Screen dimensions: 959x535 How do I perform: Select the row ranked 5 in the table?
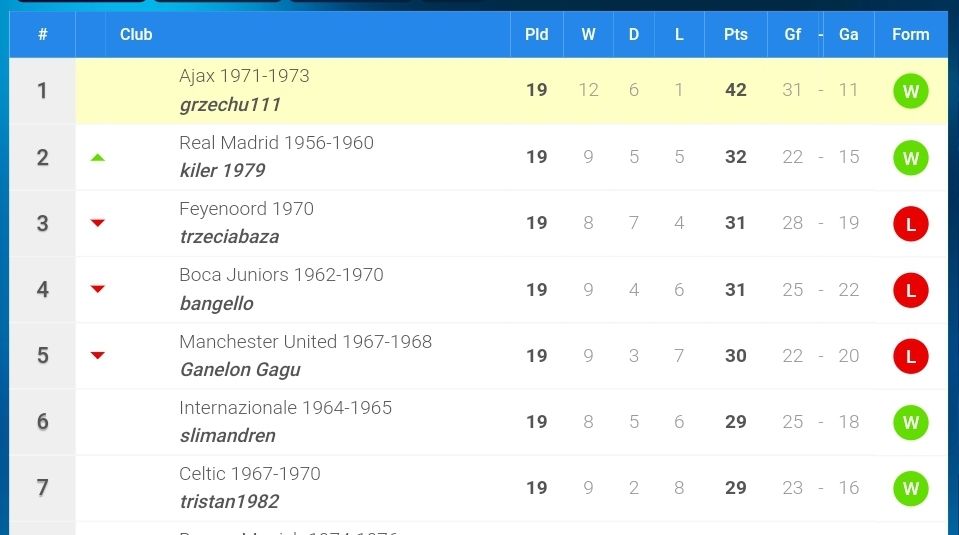[x=479, y=356]
